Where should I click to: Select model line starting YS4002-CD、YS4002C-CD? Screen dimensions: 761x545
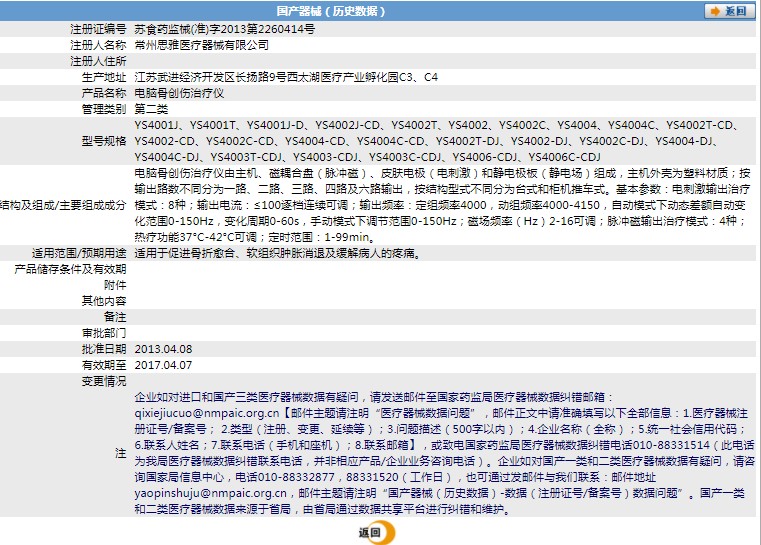pyautogui.click(x=426, y=141)
